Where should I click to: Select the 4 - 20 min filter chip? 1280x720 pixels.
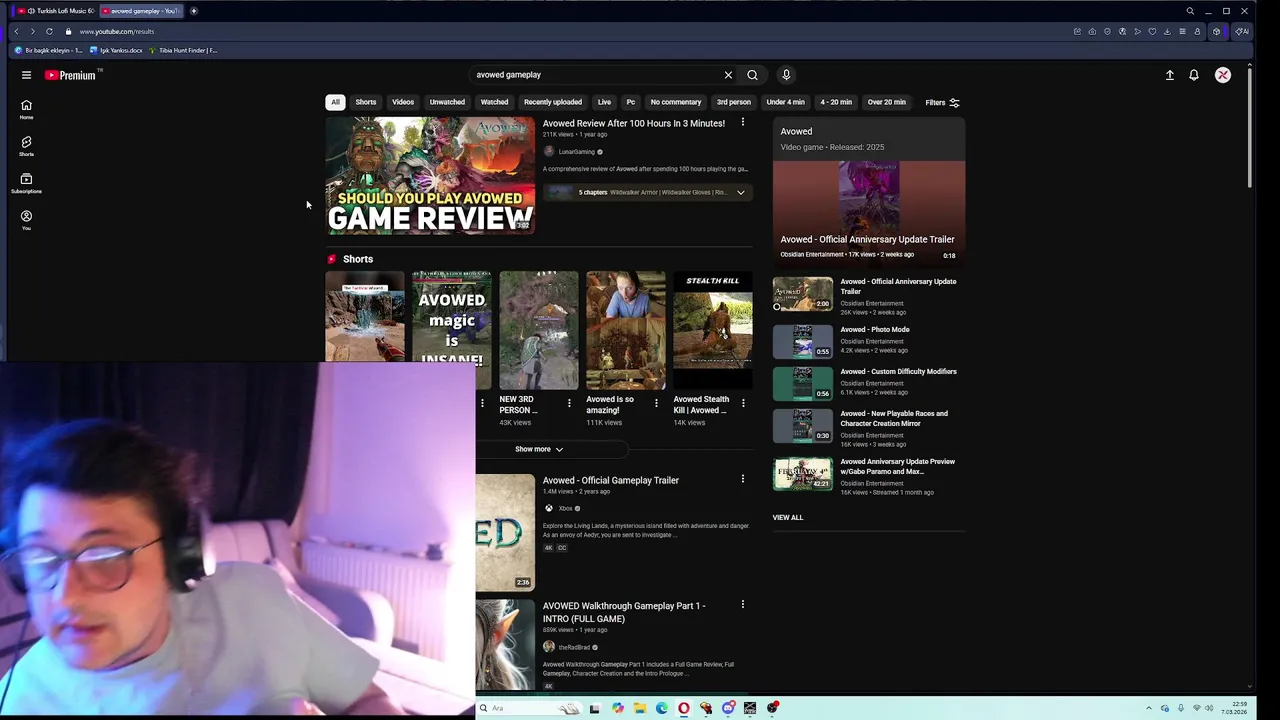(x=836, y=102)
